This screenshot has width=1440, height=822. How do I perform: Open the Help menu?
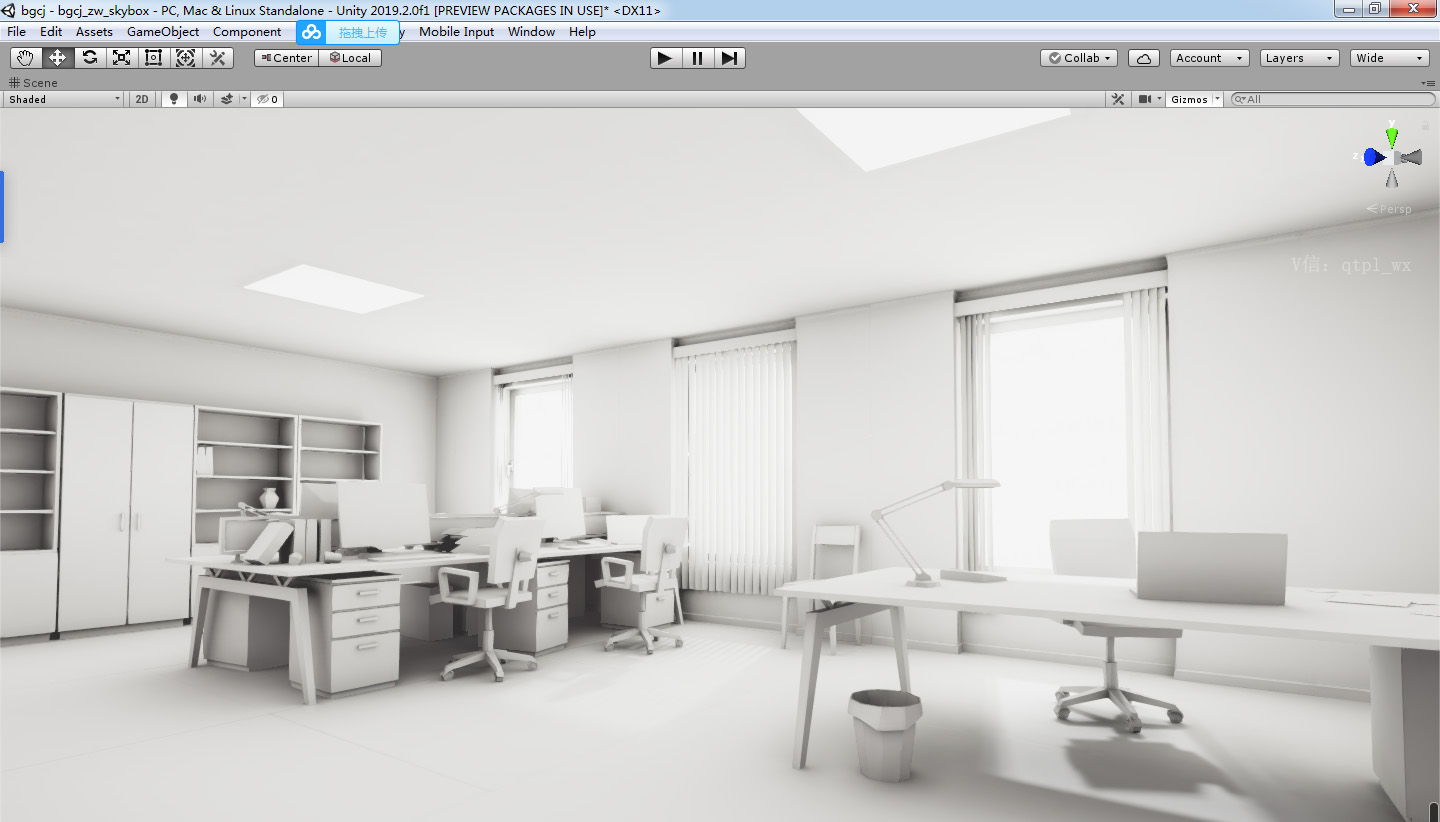582,32
